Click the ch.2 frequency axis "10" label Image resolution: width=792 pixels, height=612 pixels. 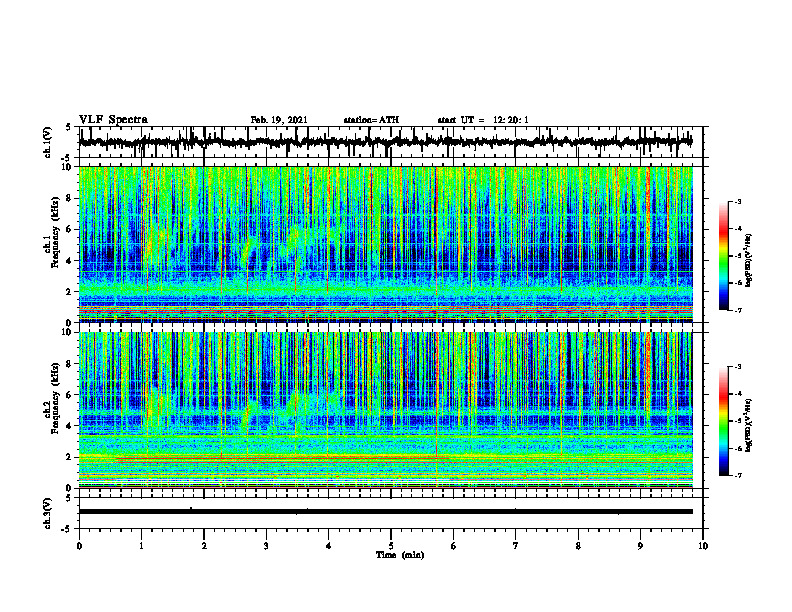[x=68, y=332]
